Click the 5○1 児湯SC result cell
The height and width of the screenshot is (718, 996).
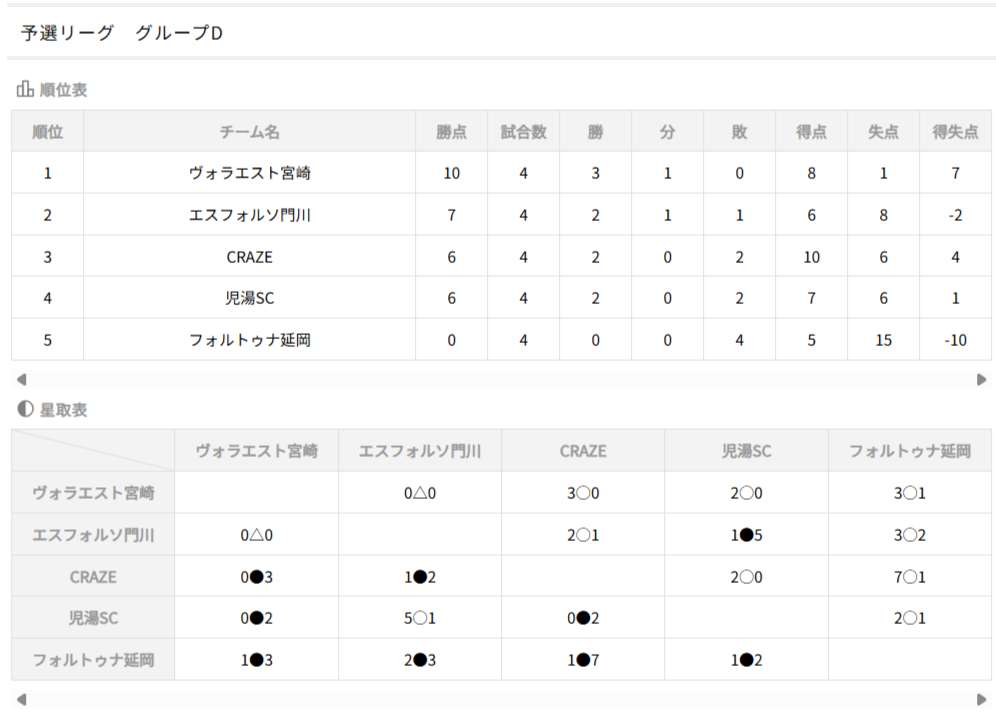pos(419,619)
